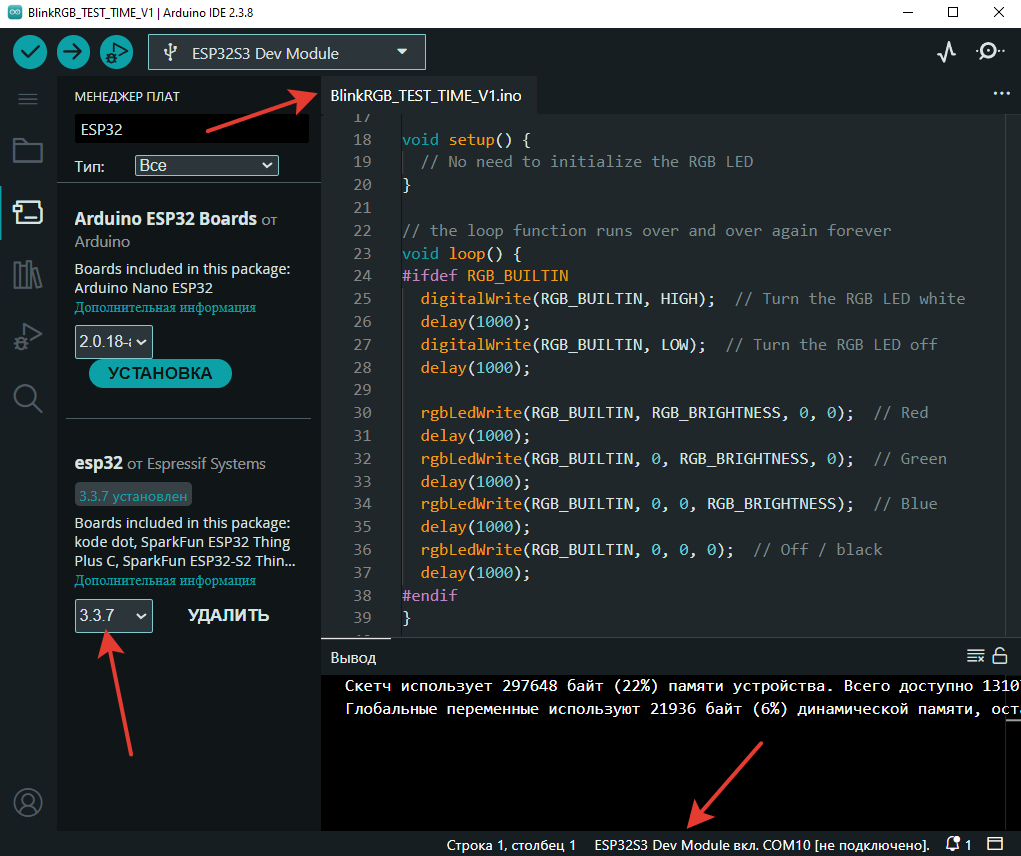1021x856 pixels.
Task: Open the Serial Monitor icon
Action: click(989, 51)
